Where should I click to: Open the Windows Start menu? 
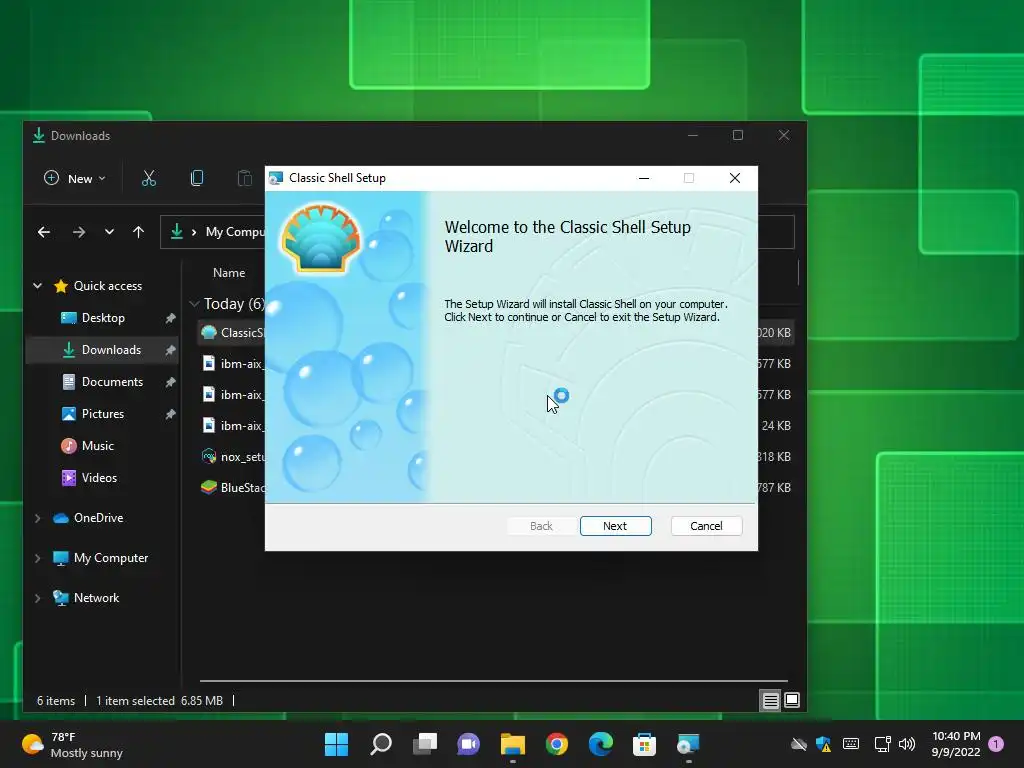click(x=336, y=744)
